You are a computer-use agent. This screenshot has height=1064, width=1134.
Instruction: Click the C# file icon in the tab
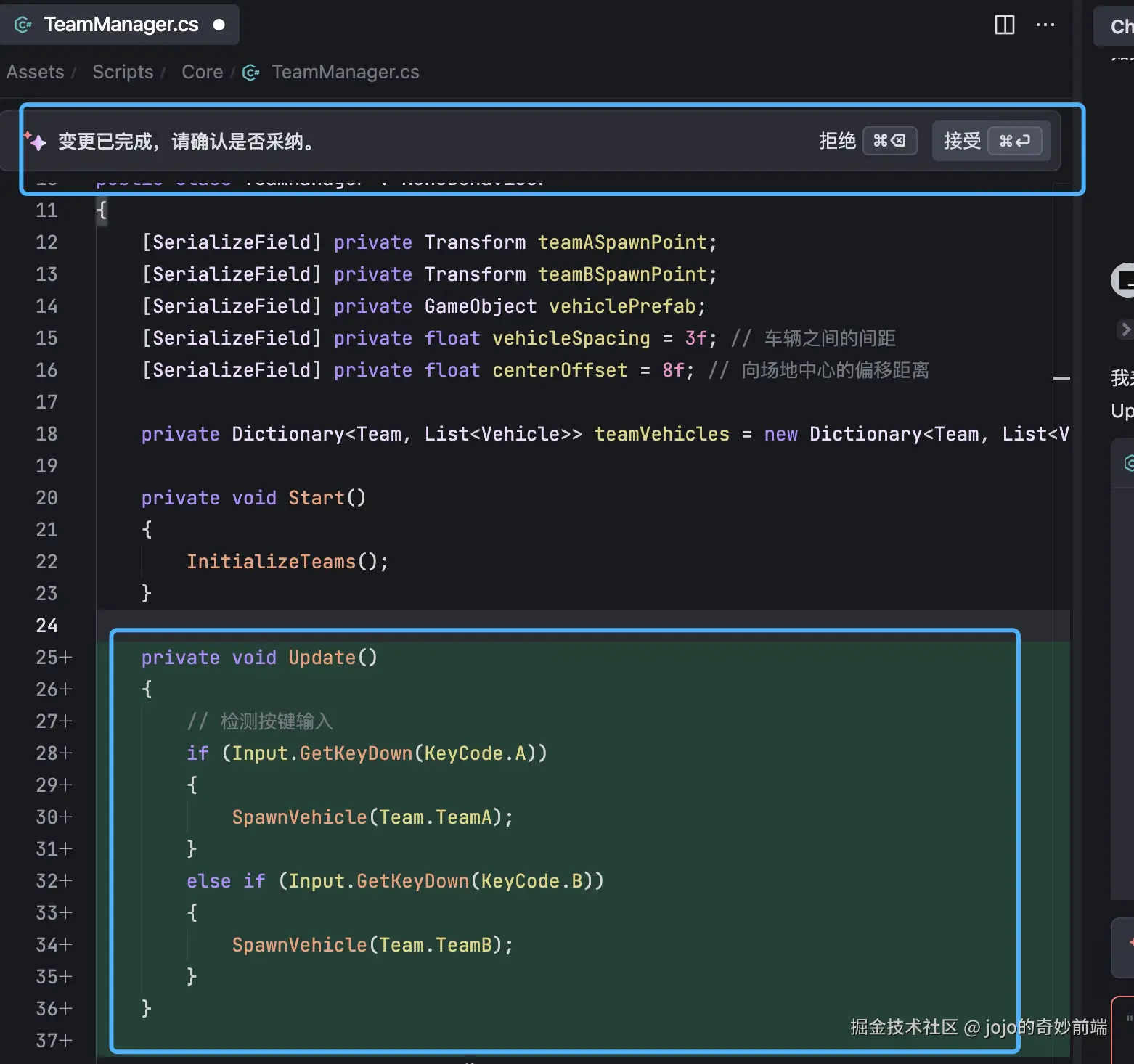pyautogui.click(x=23, y=25)
